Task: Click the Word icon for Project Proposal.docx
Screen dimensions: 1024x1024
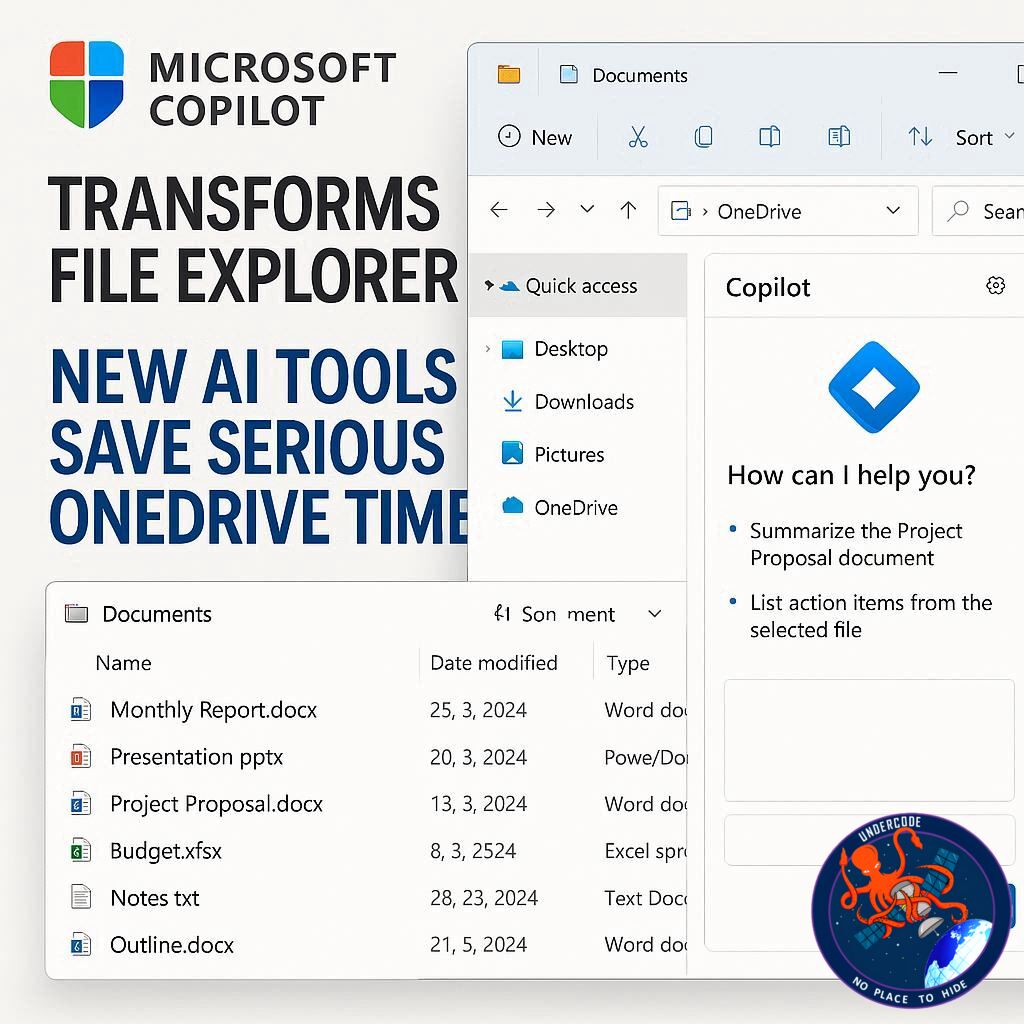Action: pos(81,803)
